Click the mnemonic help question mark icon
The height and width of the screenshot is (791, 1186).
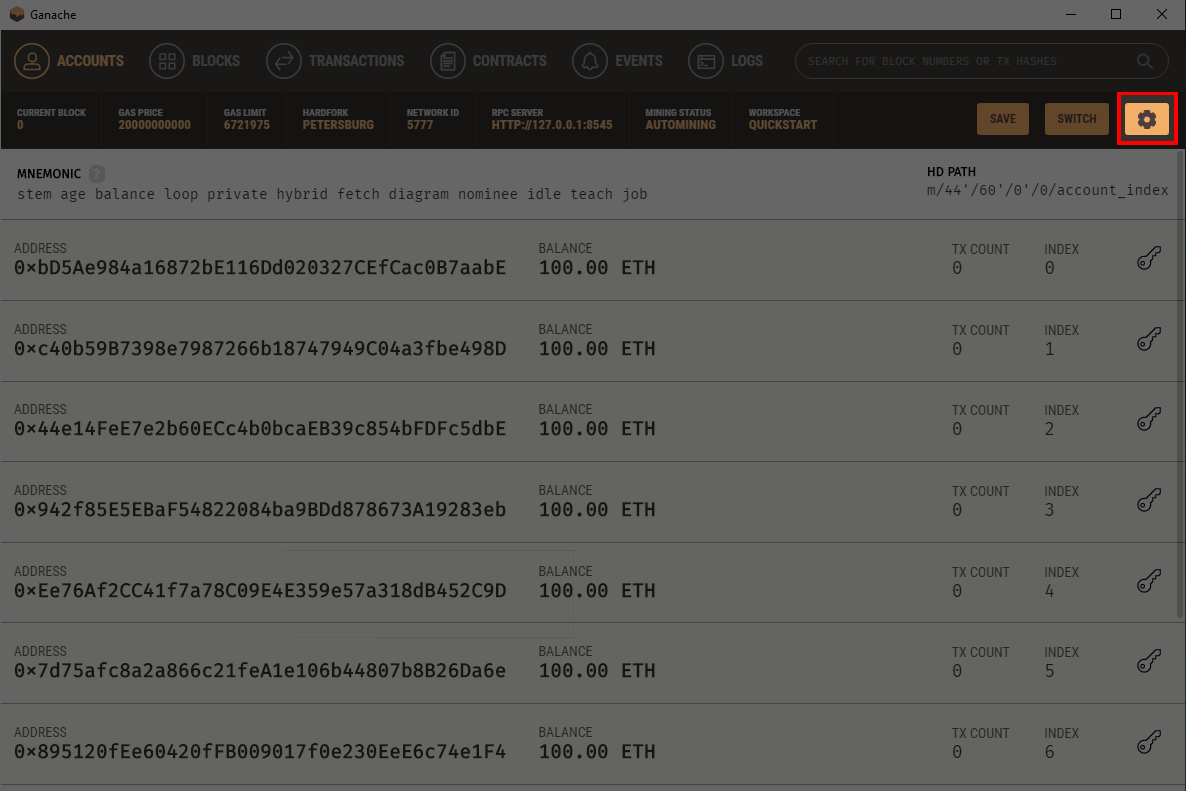[97, 174]
